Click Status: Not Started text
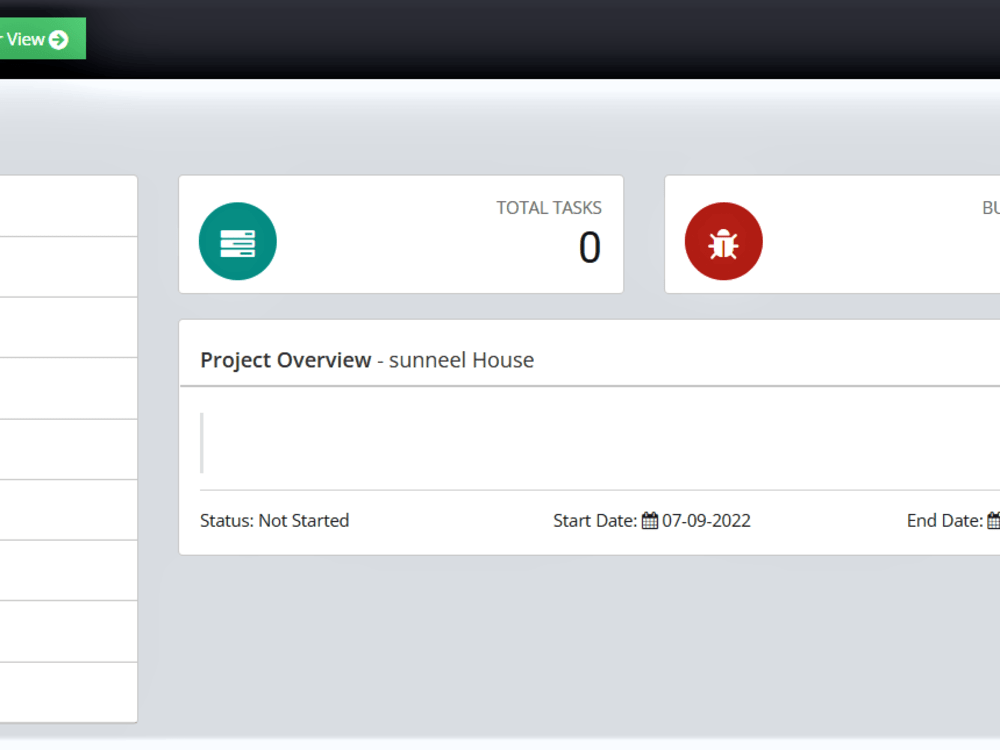Image resolution: width=1000 pixels, height=750 pixels. 275,520
